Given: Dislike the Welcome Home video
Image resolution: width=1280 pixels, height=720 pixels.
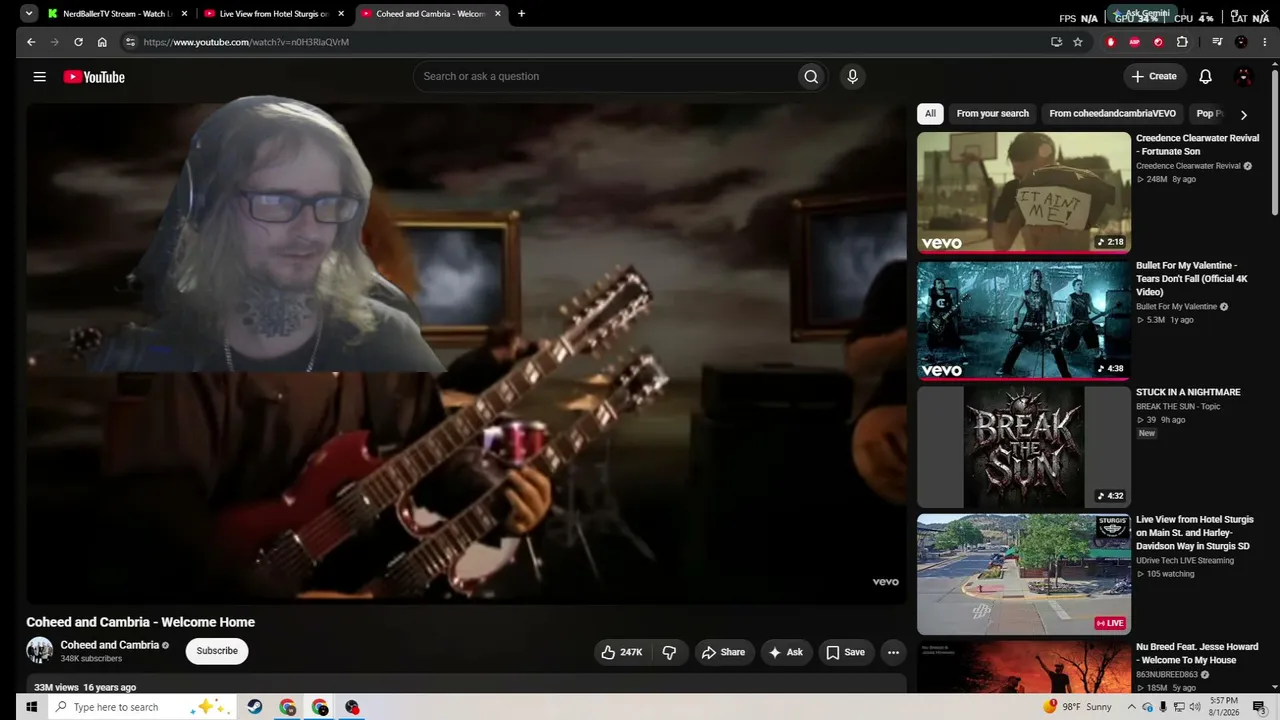Looking at the screenshot, I should [669, 652].
